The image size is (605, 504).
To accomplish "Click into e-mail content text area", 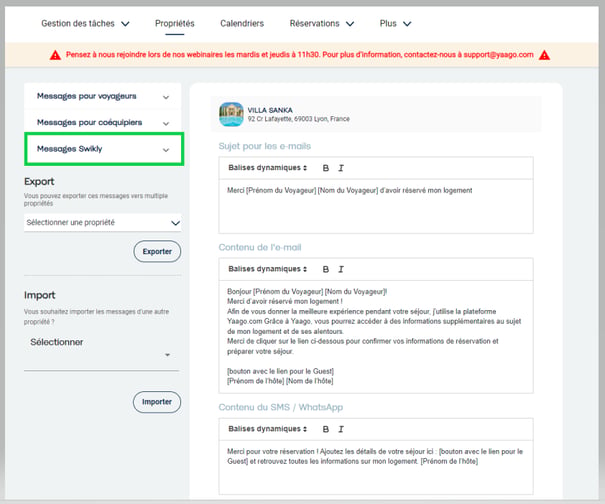I will 376,337.
